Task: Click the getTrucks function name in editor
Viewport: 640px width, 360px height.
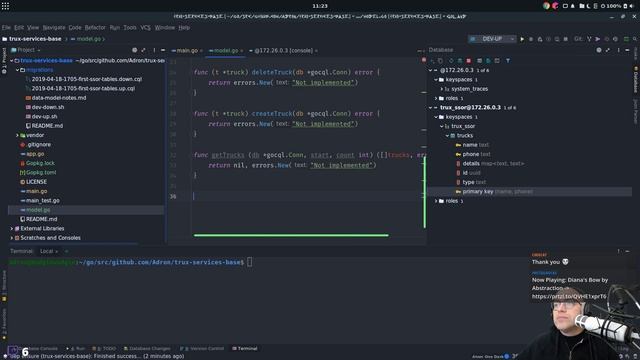Action: [228, 155]
